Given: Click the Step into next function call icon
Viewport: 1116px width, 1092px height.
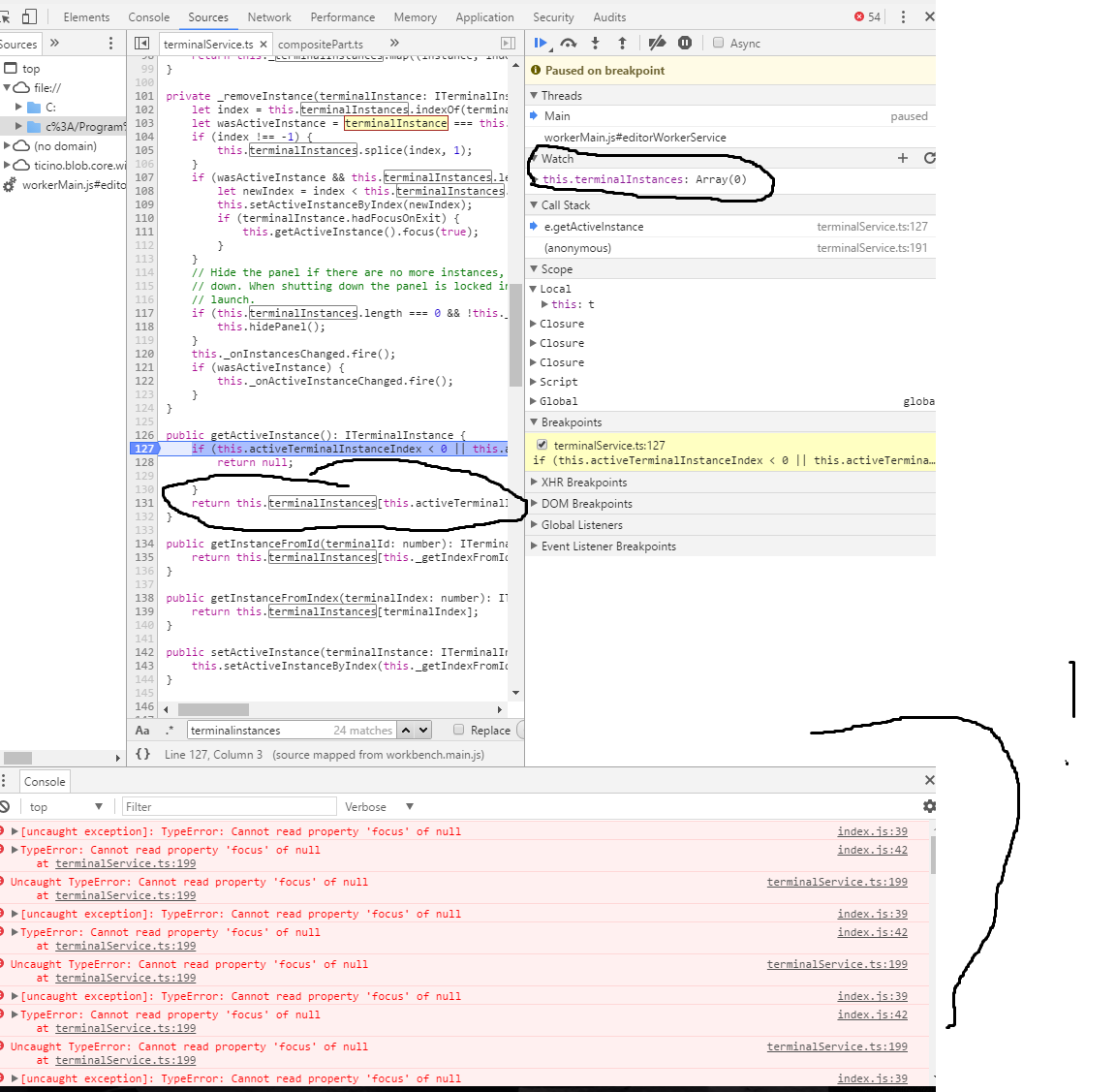Looking at the screenshot, I should tap(594, 43).
